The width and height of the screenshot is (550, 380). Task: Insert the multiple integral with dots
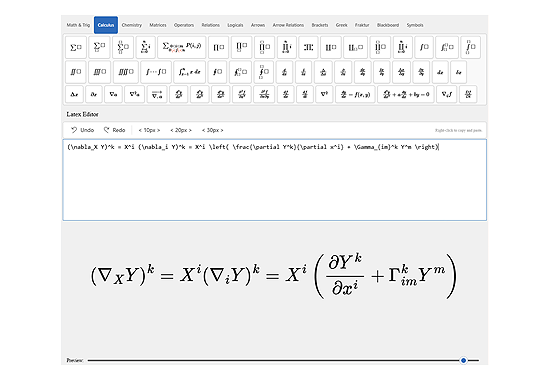(x=156, y=72)
